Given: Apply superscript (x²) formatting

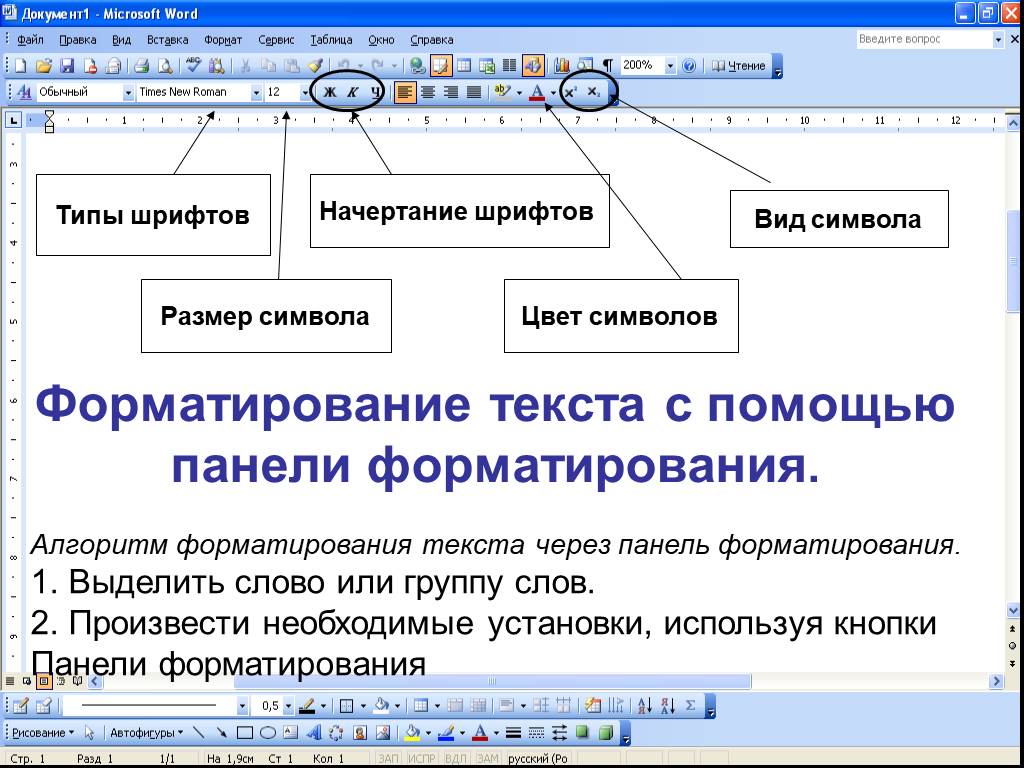Looking at the screenshot, I should [x=570, y=92].
